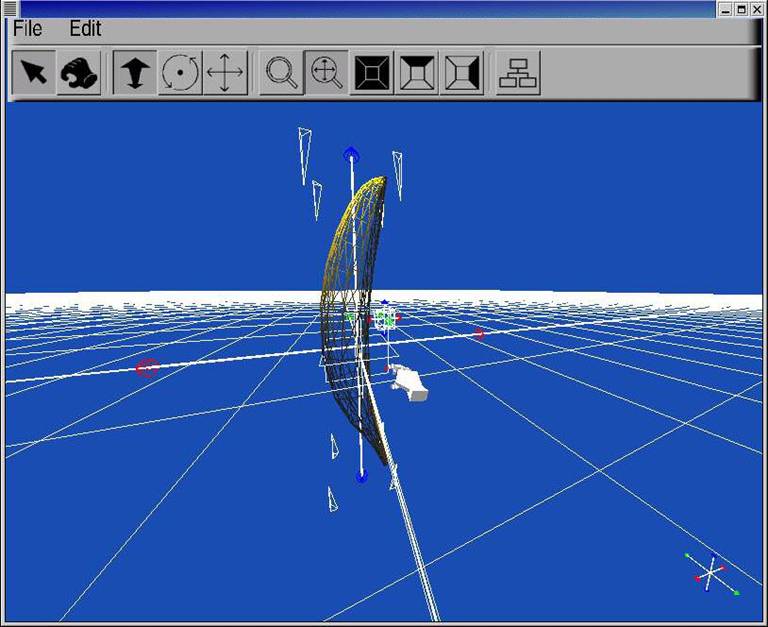Click the blue handle atop the vertical axis
The image size is (768, 627).
(x=351, y=154)
